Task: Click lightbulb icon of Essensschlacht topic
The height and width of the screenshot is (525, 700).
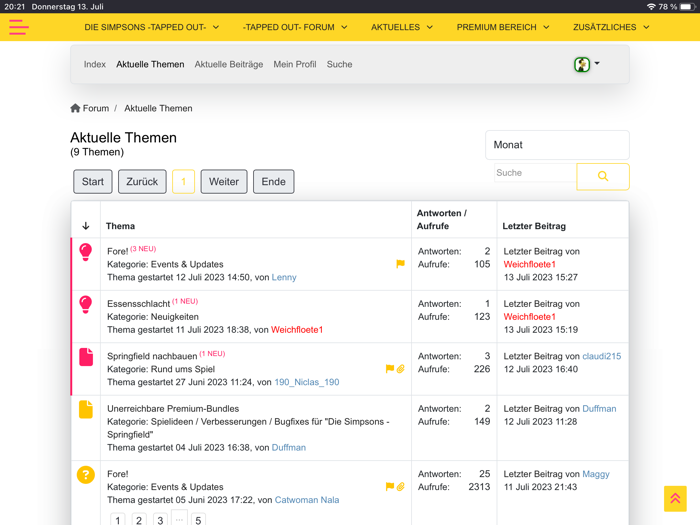Action: click(86, 304)
